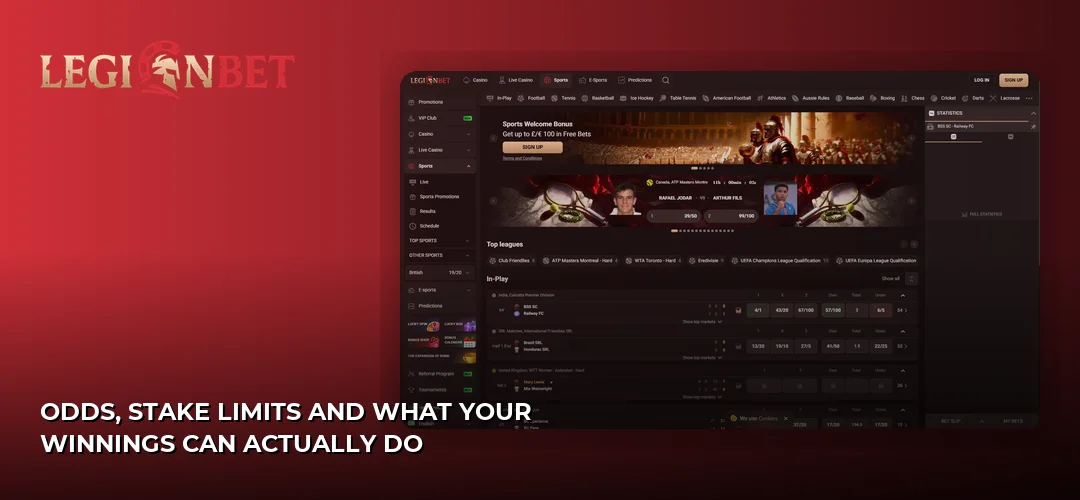The image size is (1080, 500).
Task: Expand the sidebar Casino section
Action: [469, 134]
